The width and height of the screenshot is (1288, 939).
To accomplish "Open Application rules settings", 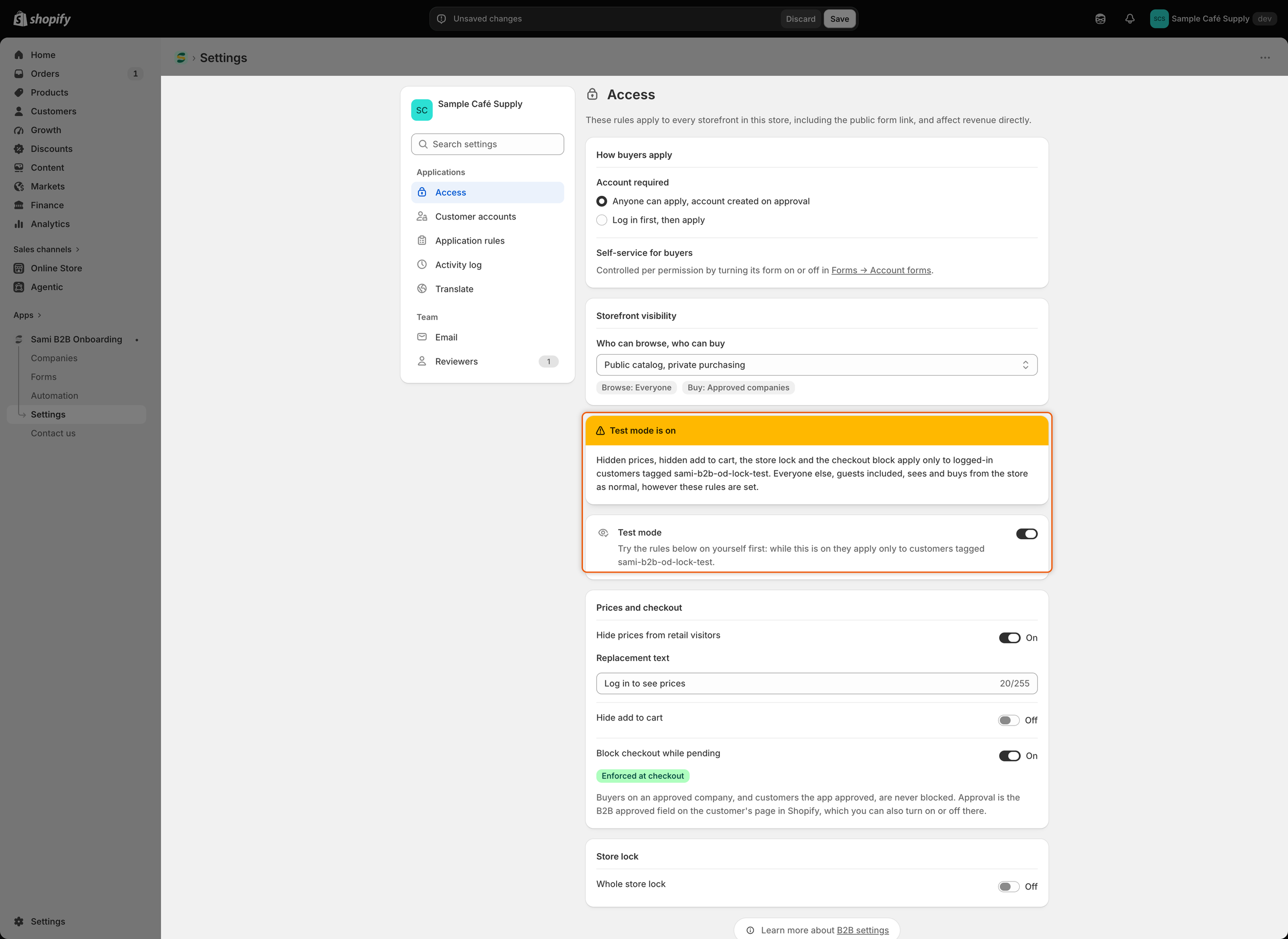I will click(487, 240).
